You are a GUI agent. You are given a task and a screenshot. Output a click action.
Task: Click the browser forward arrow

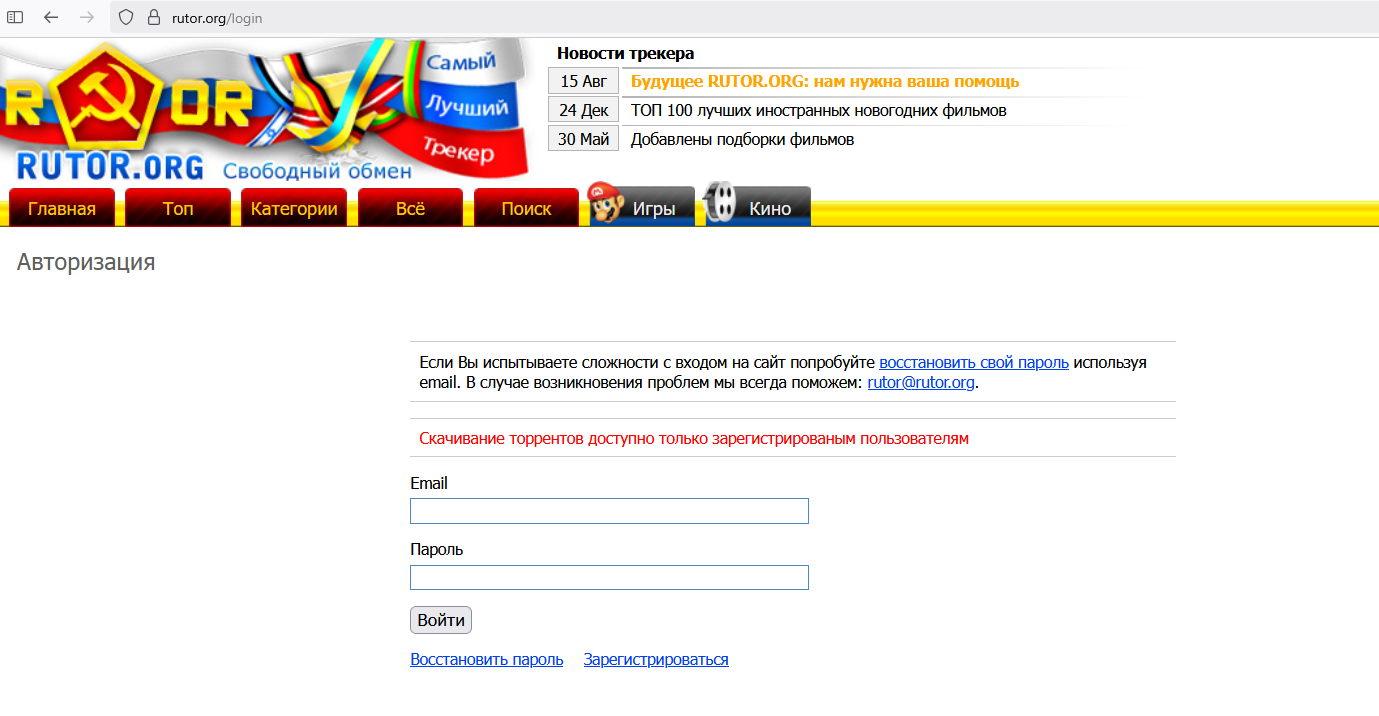click(x=87, y=18)
